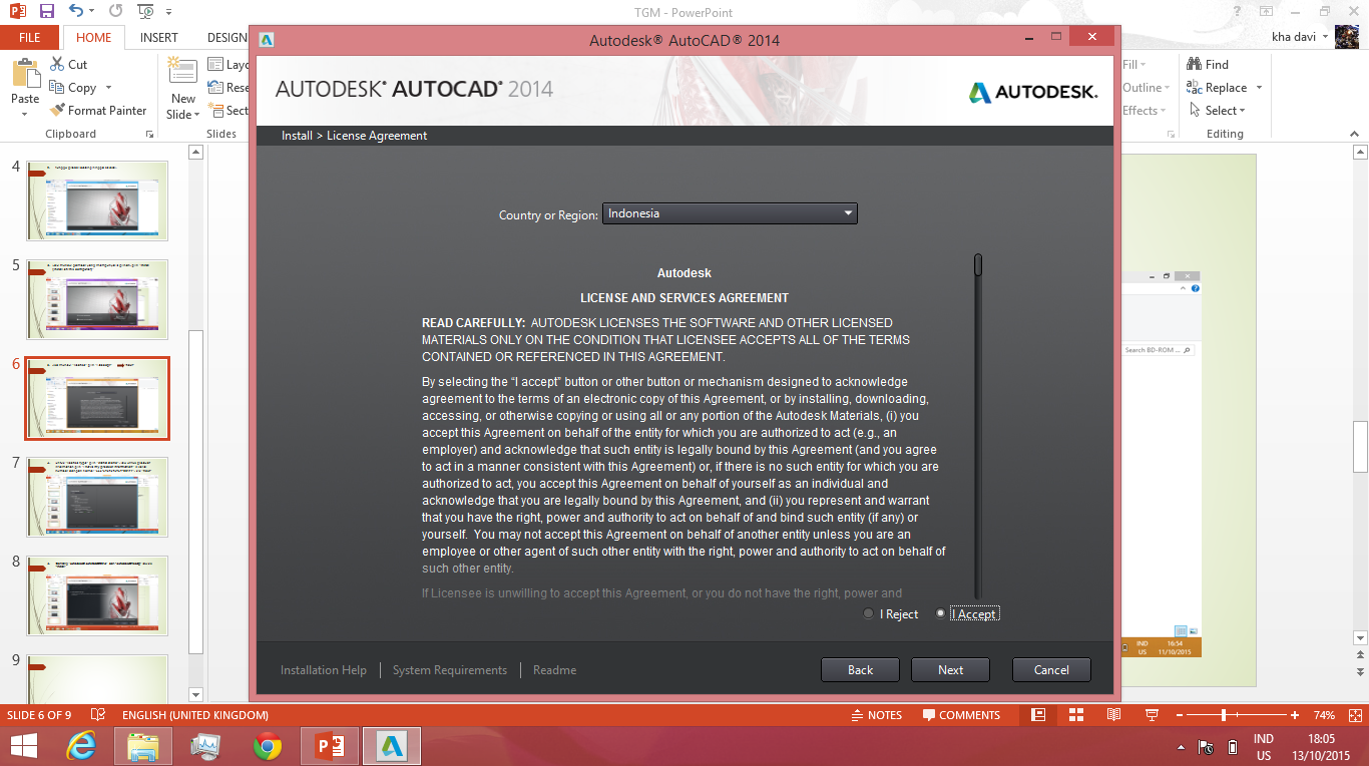Image resolution: width=1369 pixels, height=766 pixels.
Task: Select the I Reject radio button
Action: pos(868,613)
